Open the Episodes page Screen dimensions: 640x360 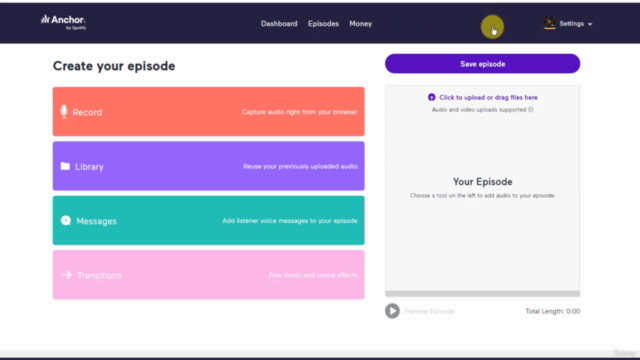(323, 24)
